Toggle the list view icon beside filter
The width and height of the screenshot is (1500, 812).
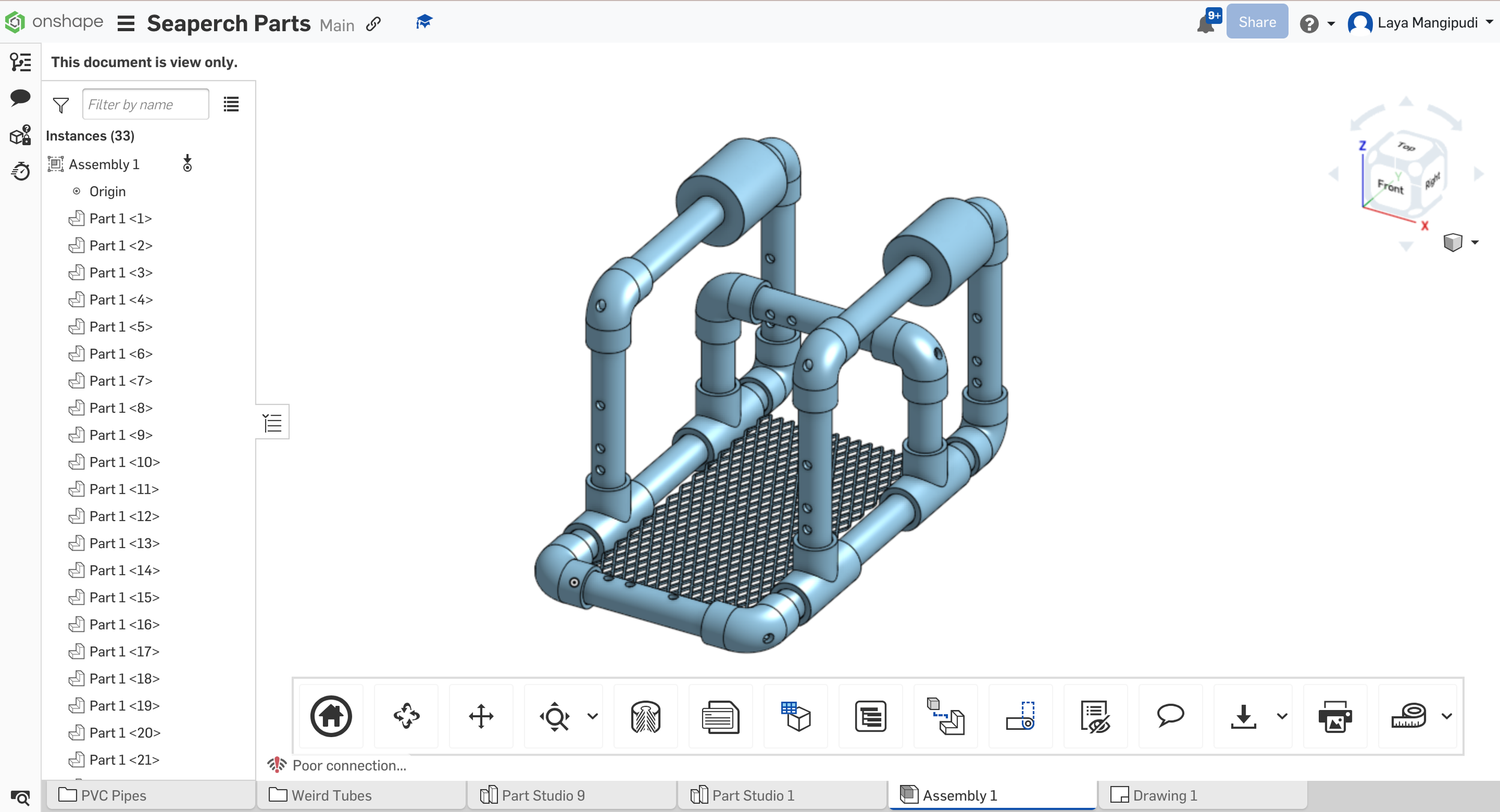(x=231, y=104)
